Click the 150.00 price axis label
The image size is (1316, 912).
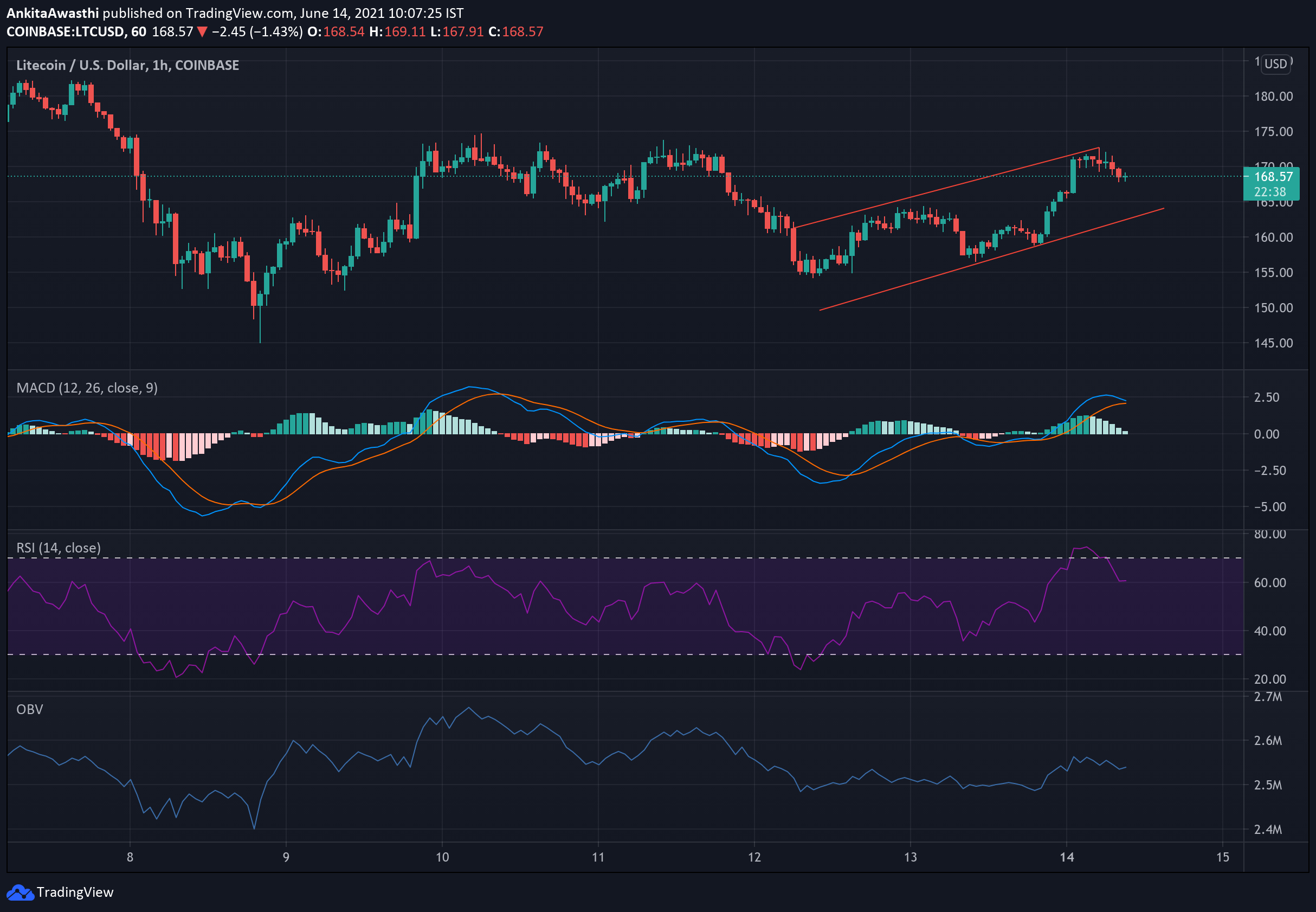(x=1273, y=308)
